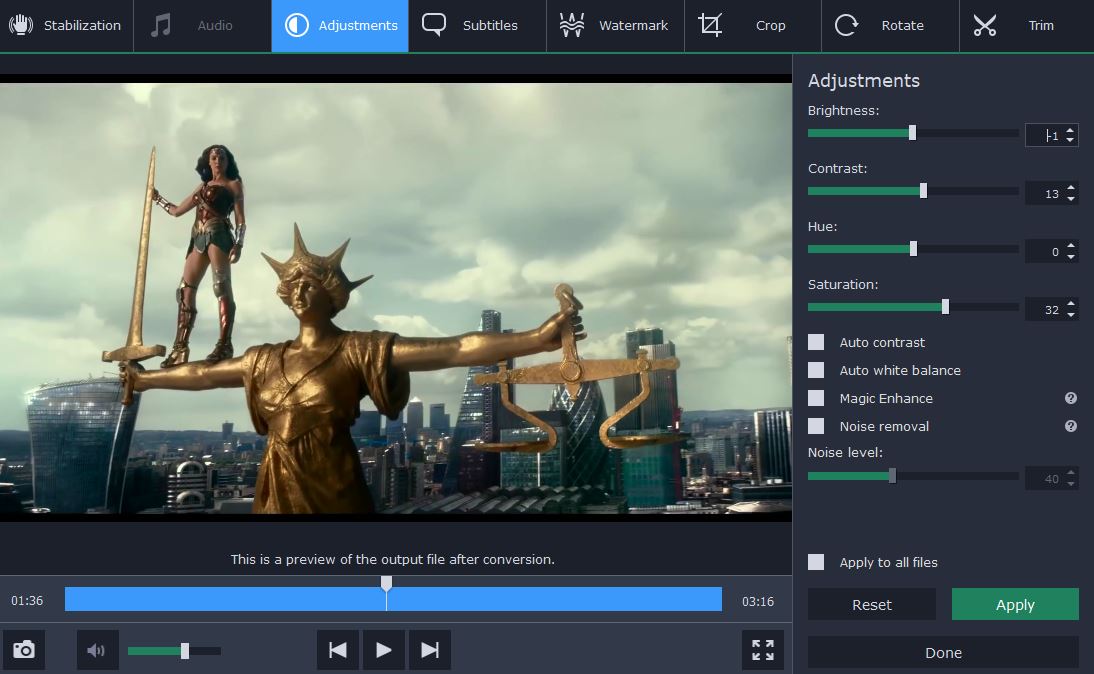Click the Saturation slider handle
This screenshot has width=1094, height=674.
[945, 306]
